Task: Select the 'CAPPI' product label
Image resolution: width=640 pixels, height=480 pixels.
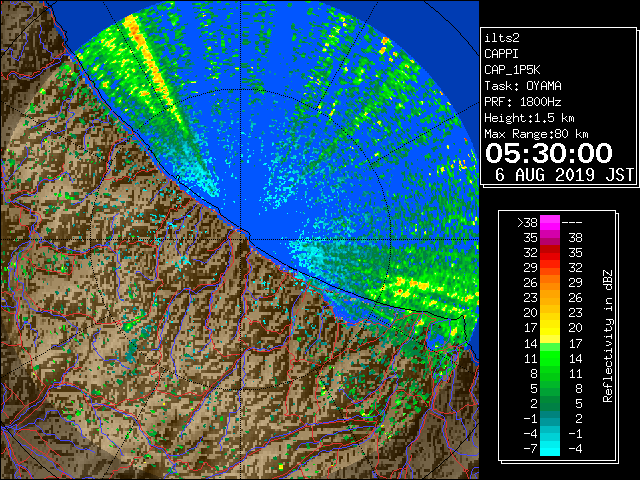Action: (x=501, y=54)
